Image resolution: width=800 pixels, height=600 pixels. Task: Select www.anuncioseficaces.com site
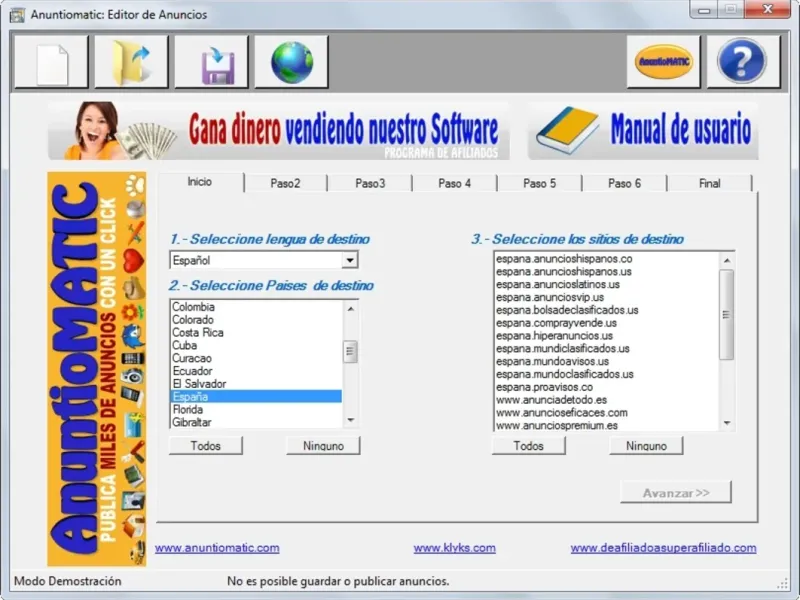coord(606,412)
